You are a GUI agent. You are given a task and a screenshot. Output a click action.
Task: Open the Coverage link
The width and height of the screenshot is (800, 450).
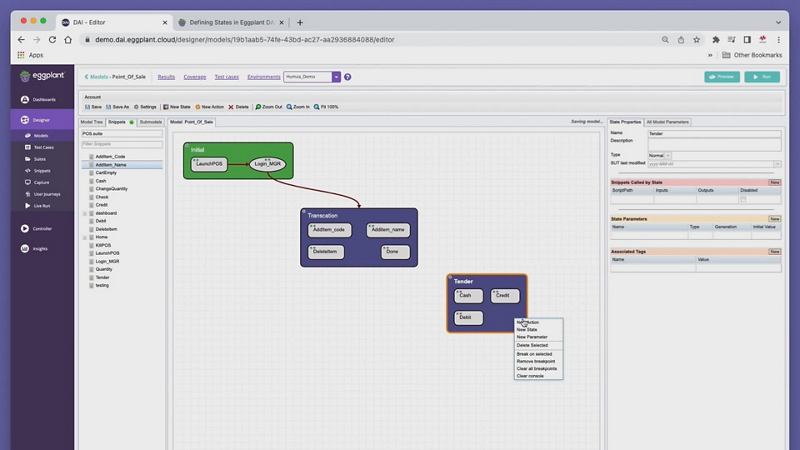[x=195, y=77]
